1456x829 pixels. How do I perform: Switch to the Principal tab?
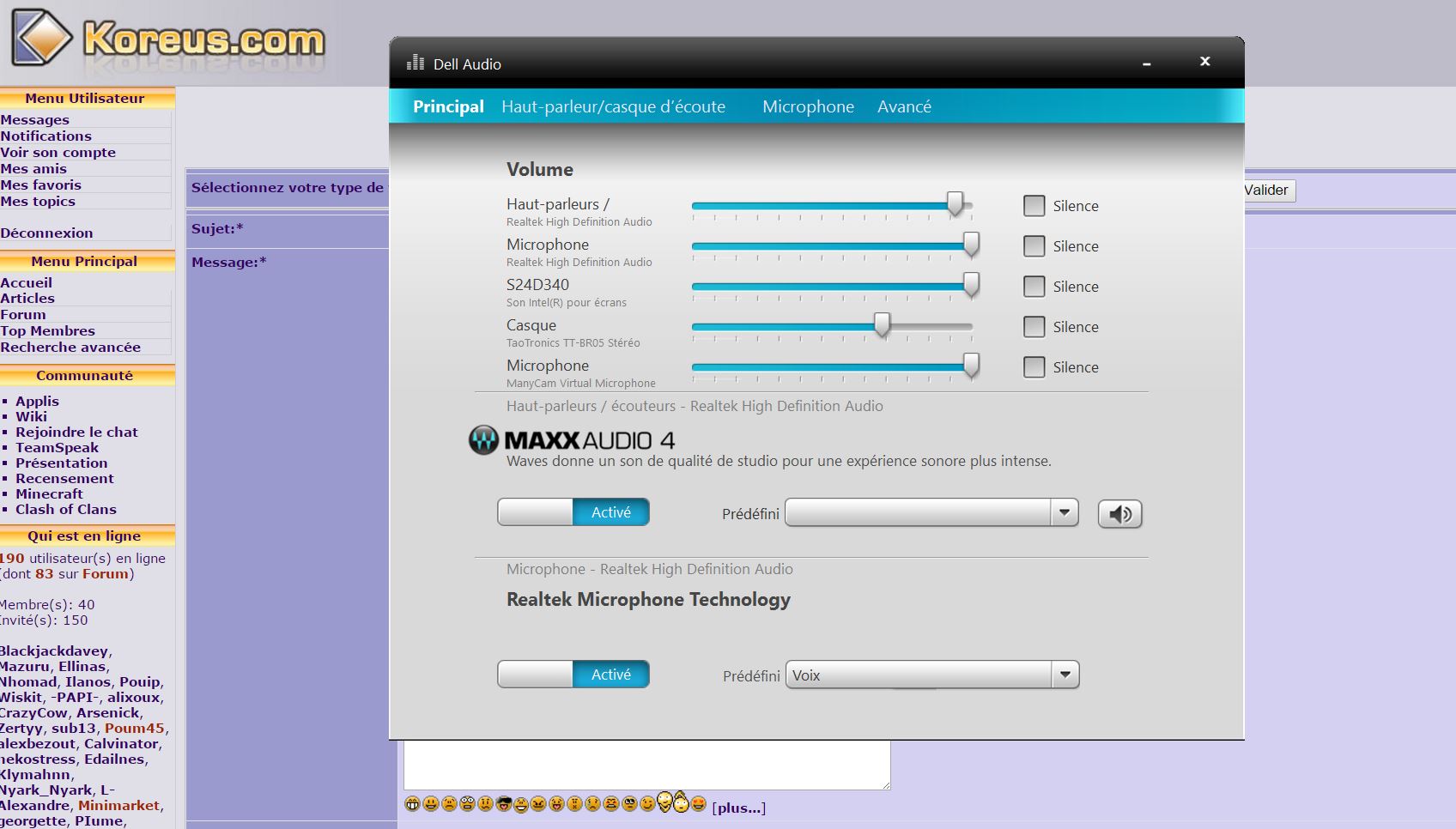pyautogui.click(x=448, y=106)
